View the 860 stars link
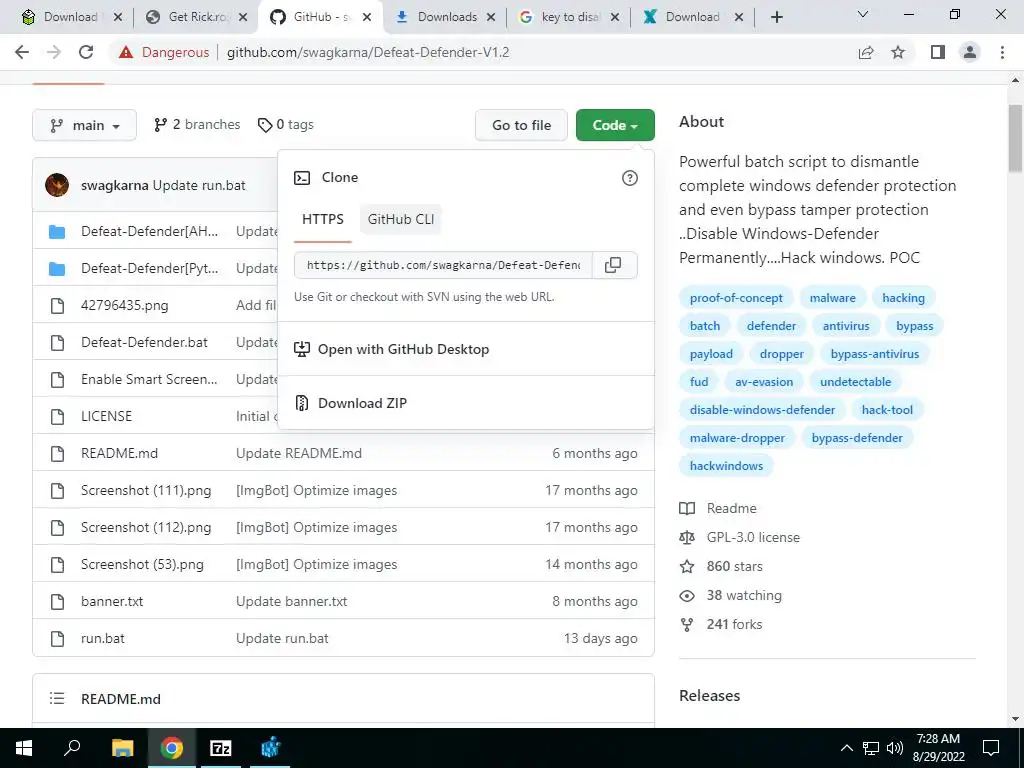The image size is (1024, 768). [x=721, y=566]
